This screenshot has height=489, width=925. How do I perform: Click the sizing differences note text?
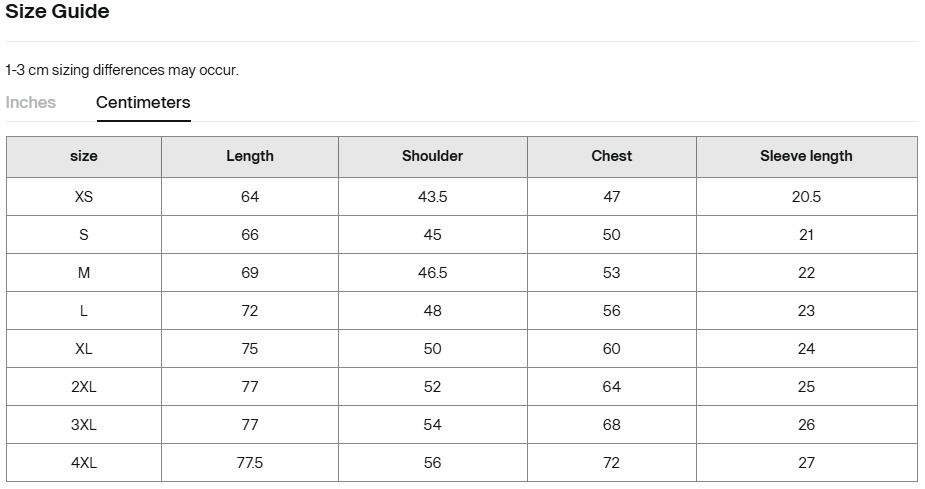tap(122, 70)
